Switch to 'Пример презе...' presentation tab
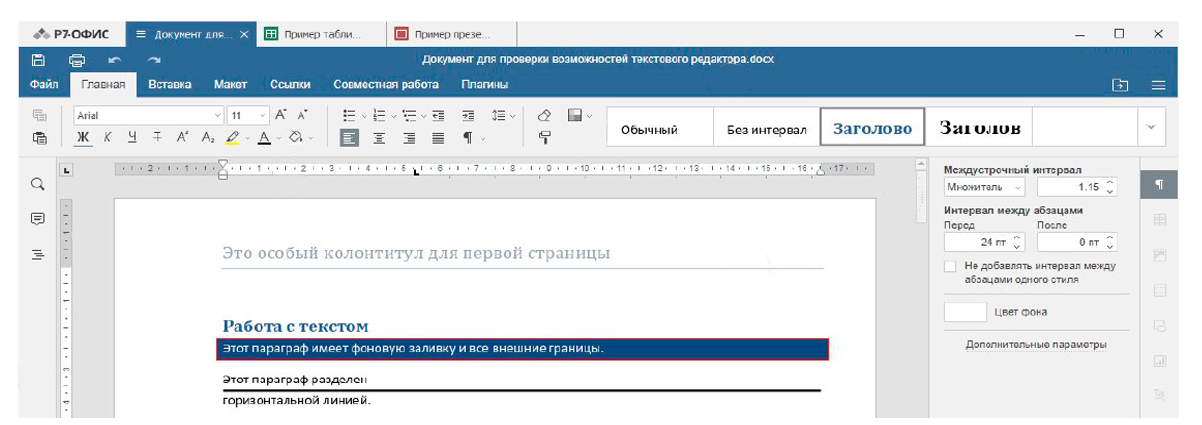Image resolution: width=1202 pixels, height=425 pixels. pos(450,33)
